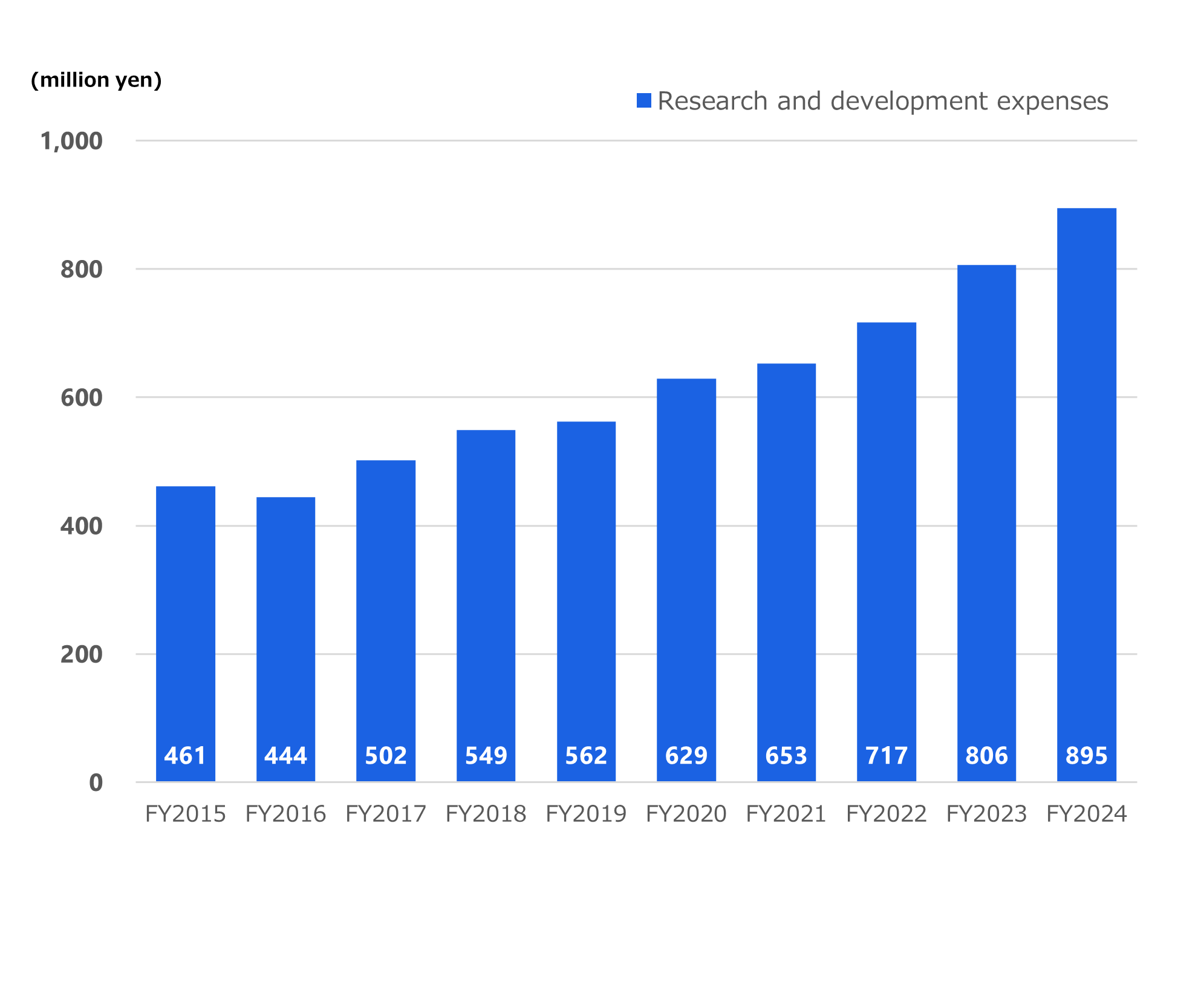The height and width of the screenshot is (1008, 1201).
Task: Click the FY2016 axis label
Action: pyautogui.click(x=285, y=815)
